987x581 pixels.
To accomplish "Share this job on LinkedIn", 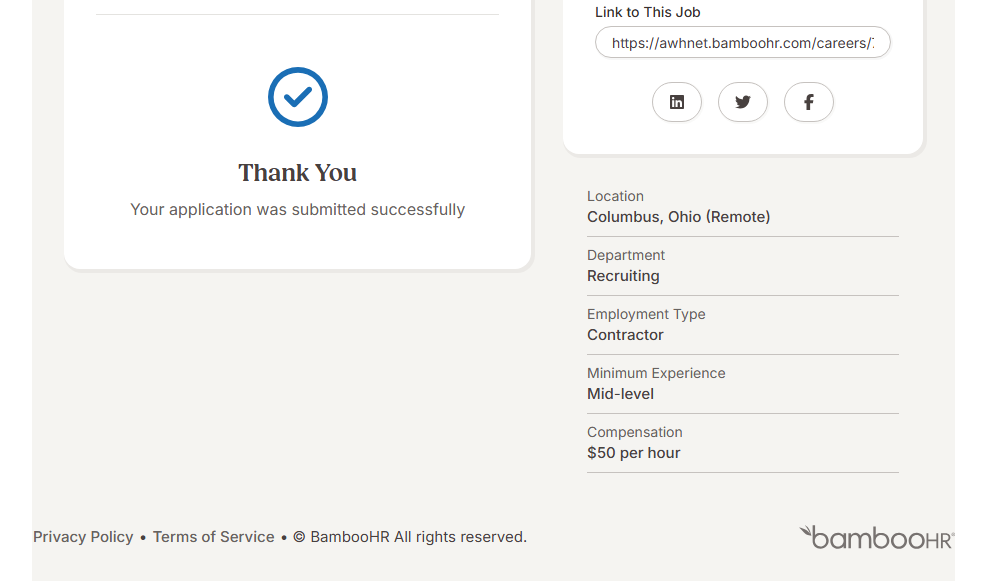I will (x=677, y=102).
